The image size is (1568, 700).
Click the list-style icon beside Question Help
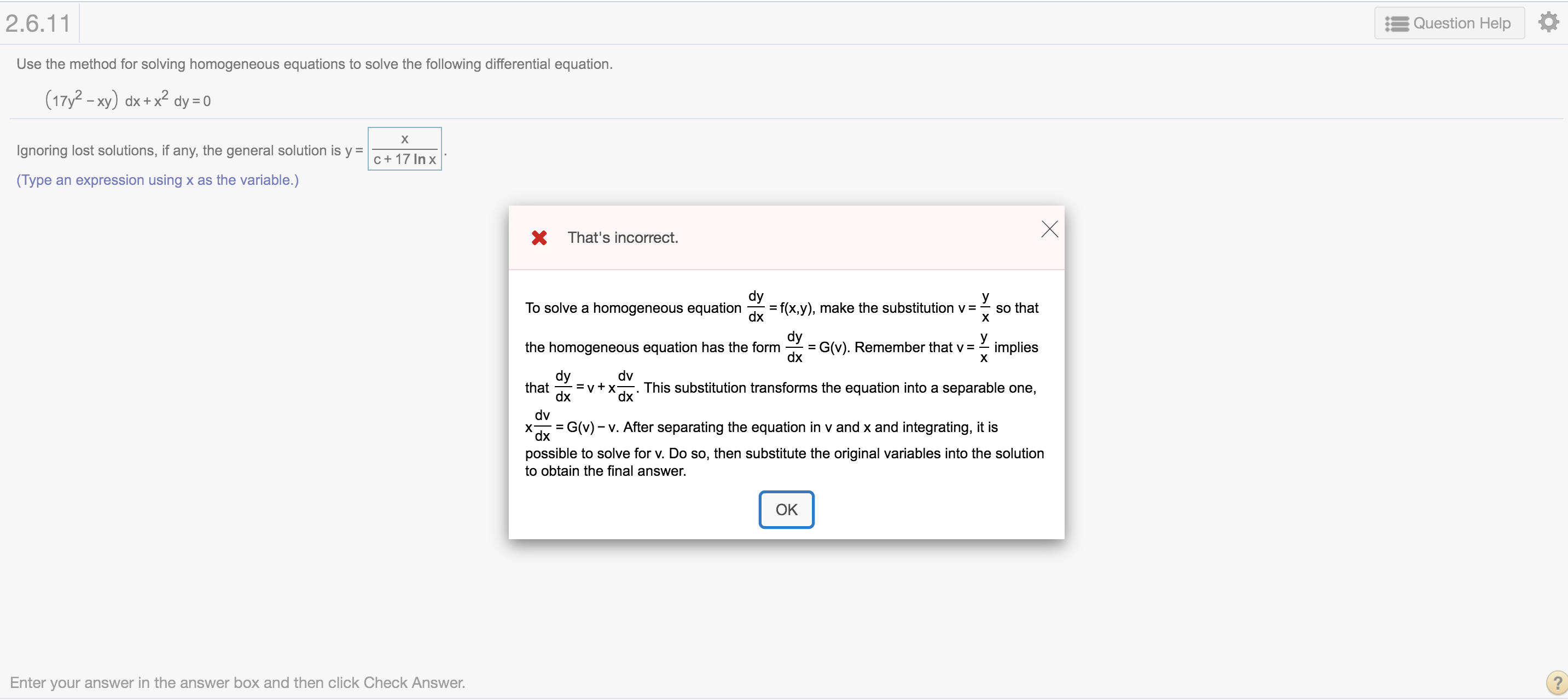click(1396, 23)
